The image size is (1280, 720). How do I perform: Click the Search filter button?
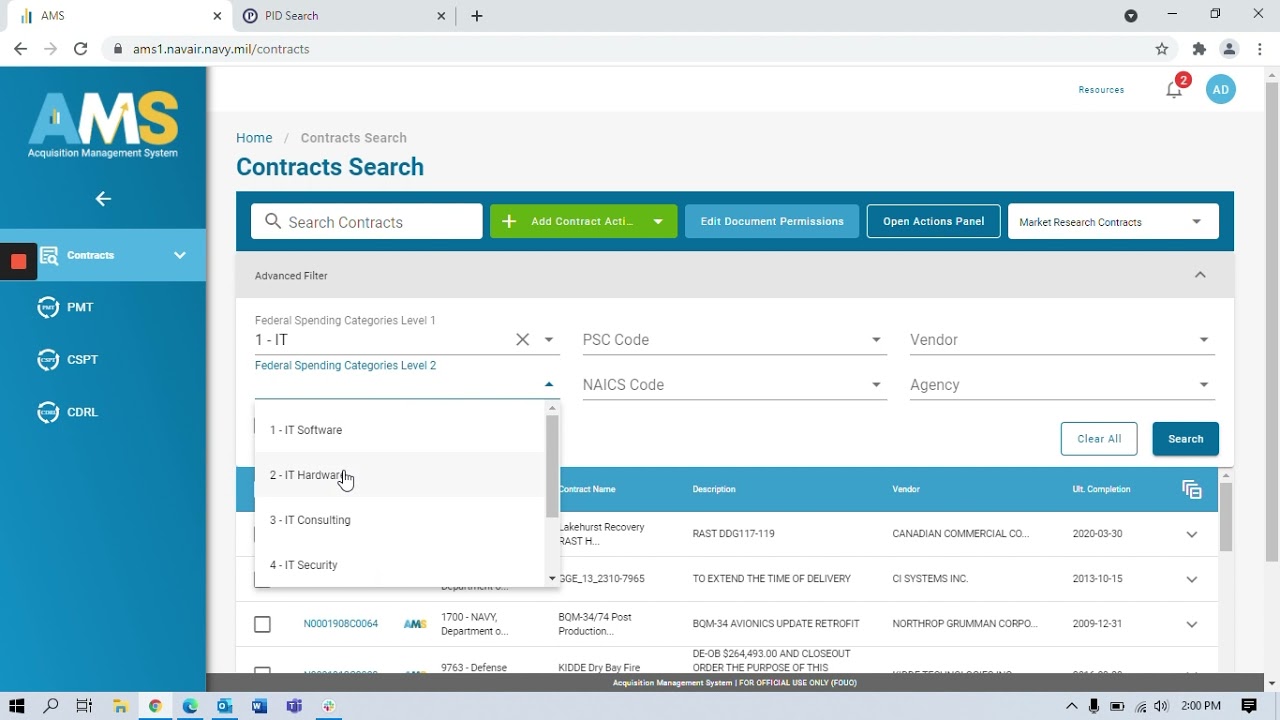tap(1186, 439)
